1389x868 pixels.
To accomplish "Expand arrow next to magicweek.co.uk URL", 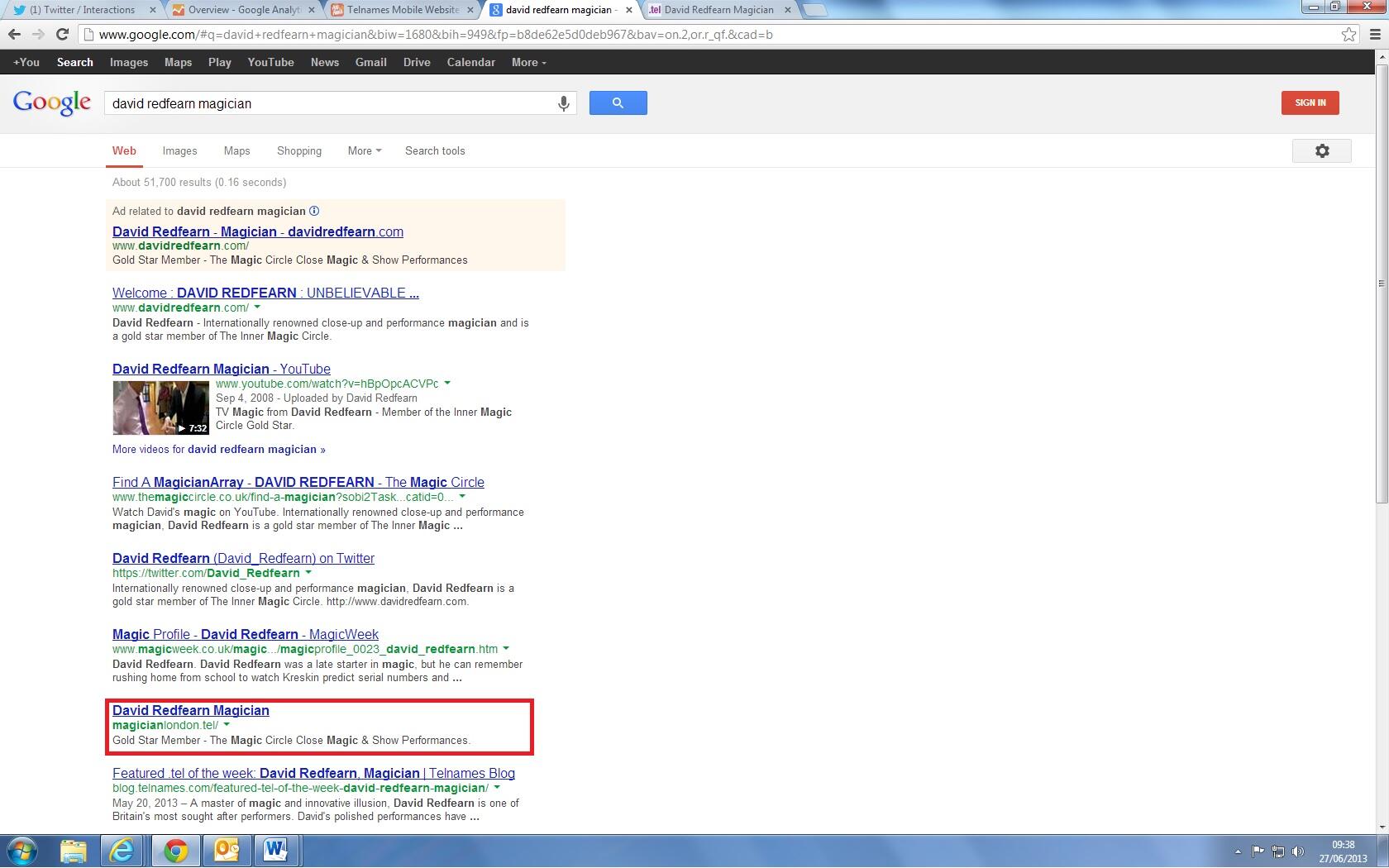I will [x=506, y=649].
